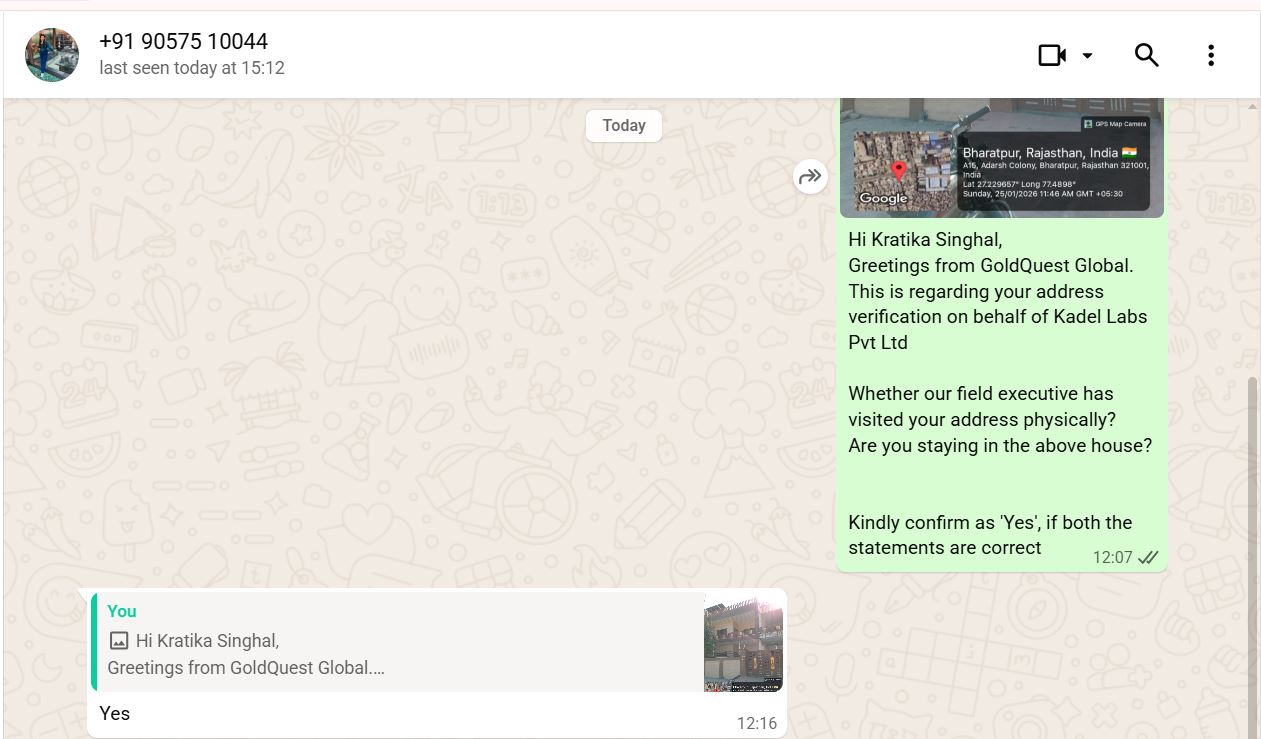Viewport: 1261px width, 739px height.
Task: Click the GPS Map Camera label on photo
Action: tap(1116, 124)
